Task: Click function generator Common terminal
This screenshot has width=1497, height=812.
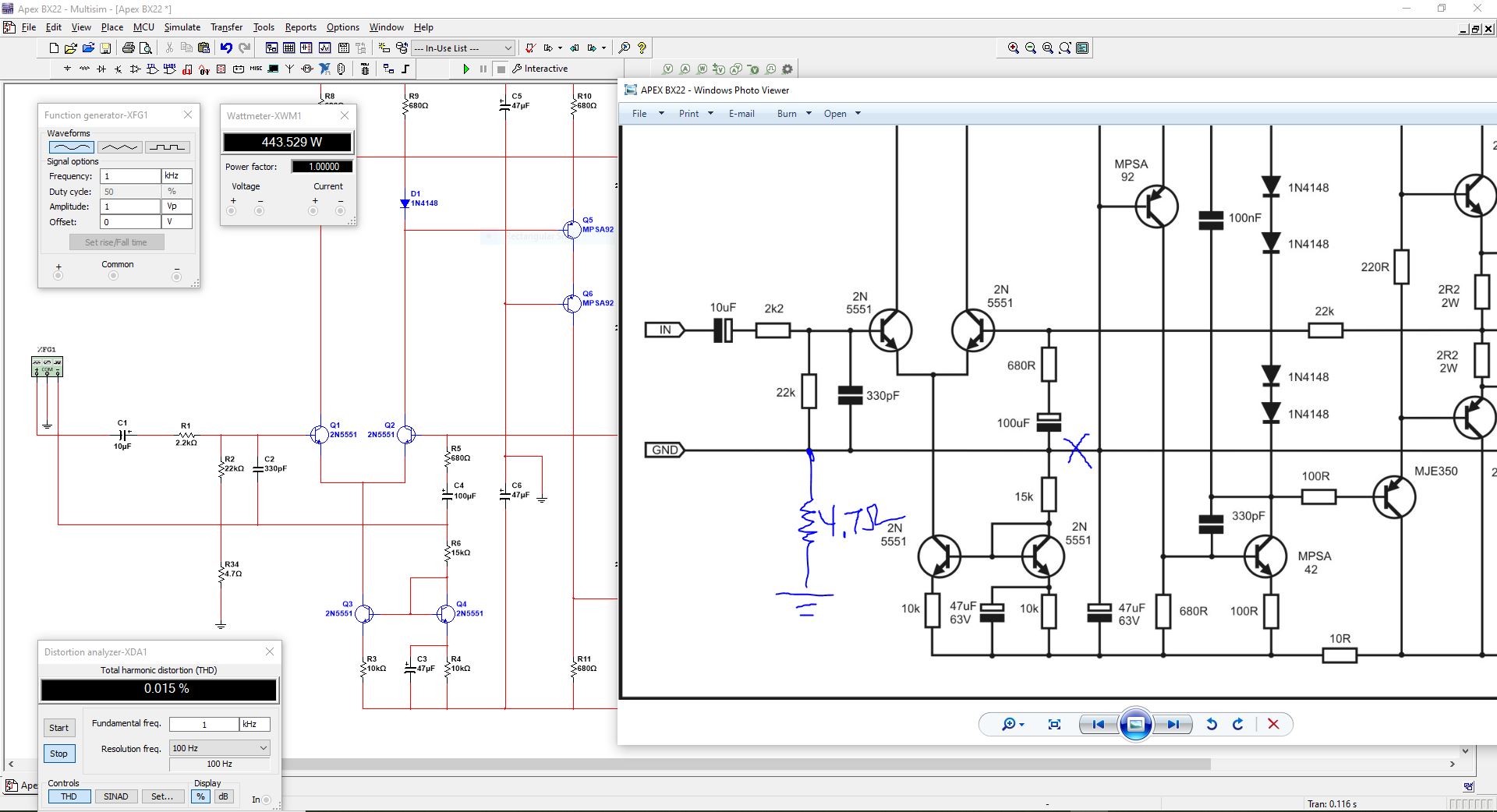Action: 114,276
